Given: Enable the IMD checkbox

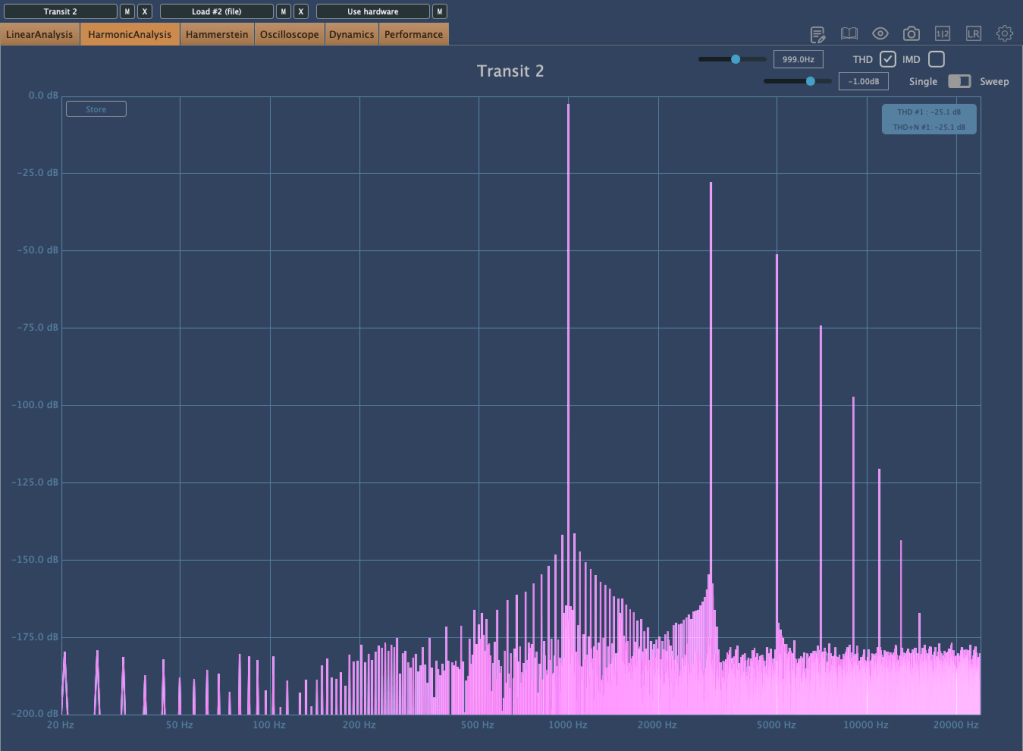Looking at the screenshot, I should point(936,60).
